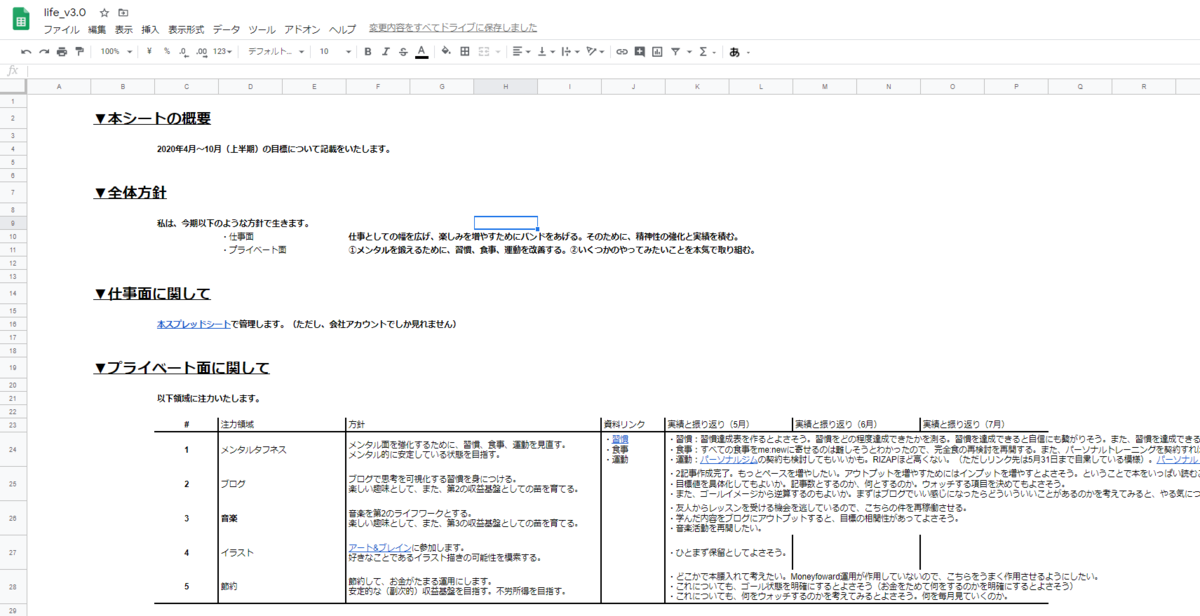Click the insert link icon

[622, 51]
